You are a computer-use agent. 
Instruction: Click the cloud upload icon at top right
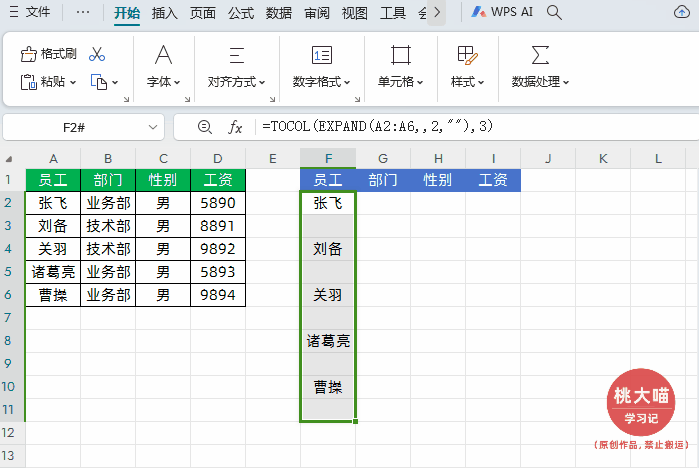(x=681, y=13)
